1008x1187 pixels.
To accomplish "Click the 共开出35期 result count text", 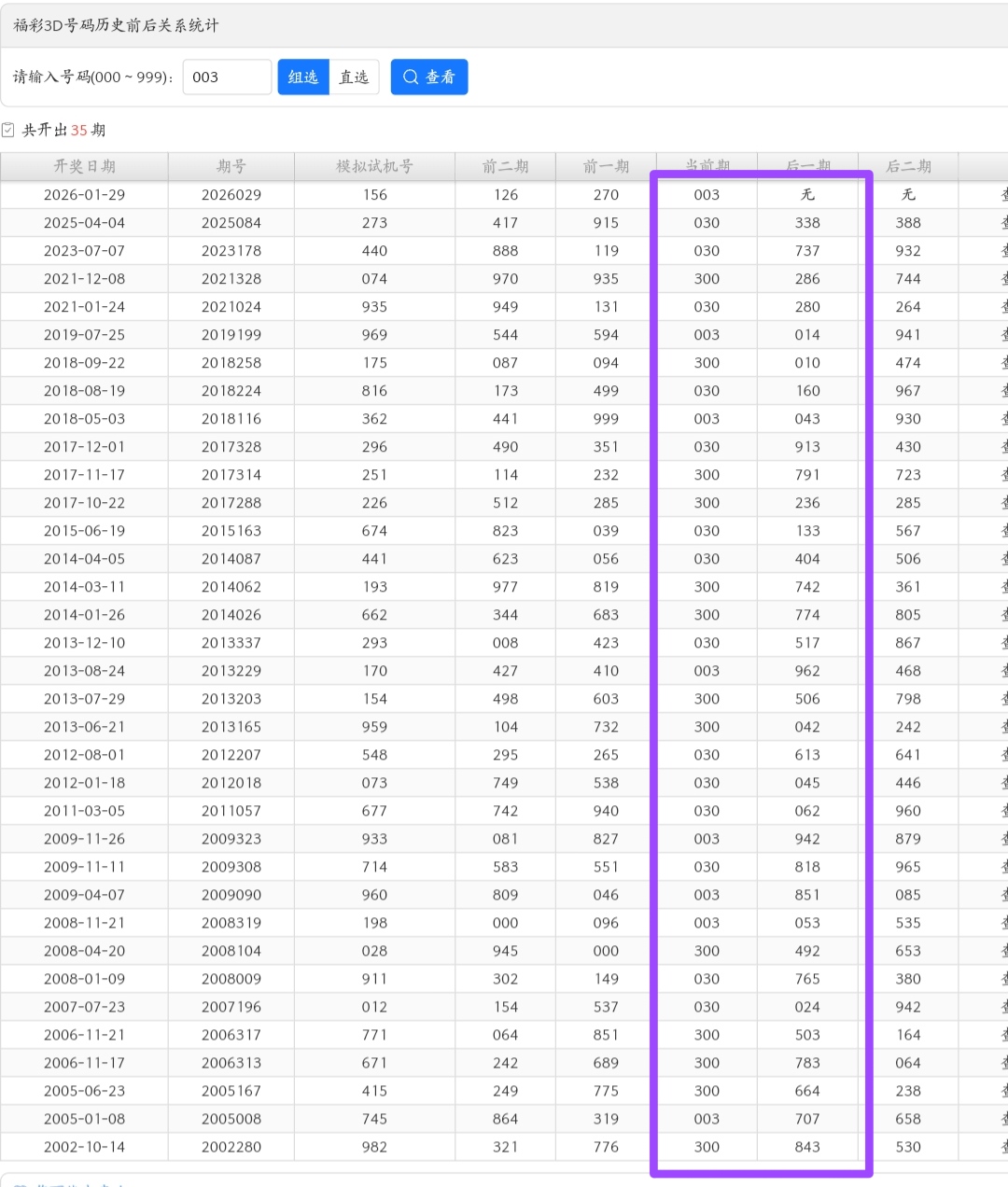I will (x=63, y=130).
